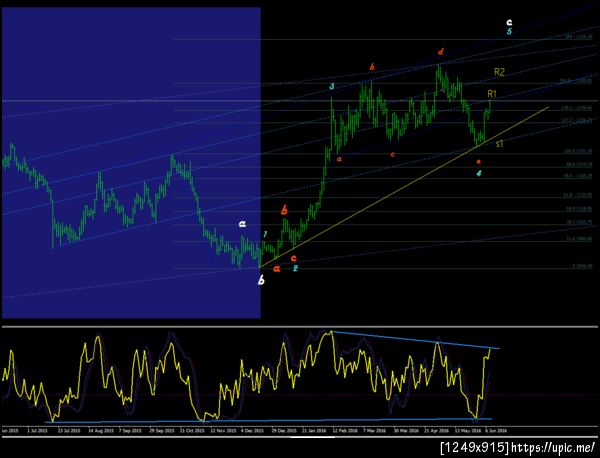
Task: Click the orange wave e label above cyan 4
Action: tap(478, 162)
